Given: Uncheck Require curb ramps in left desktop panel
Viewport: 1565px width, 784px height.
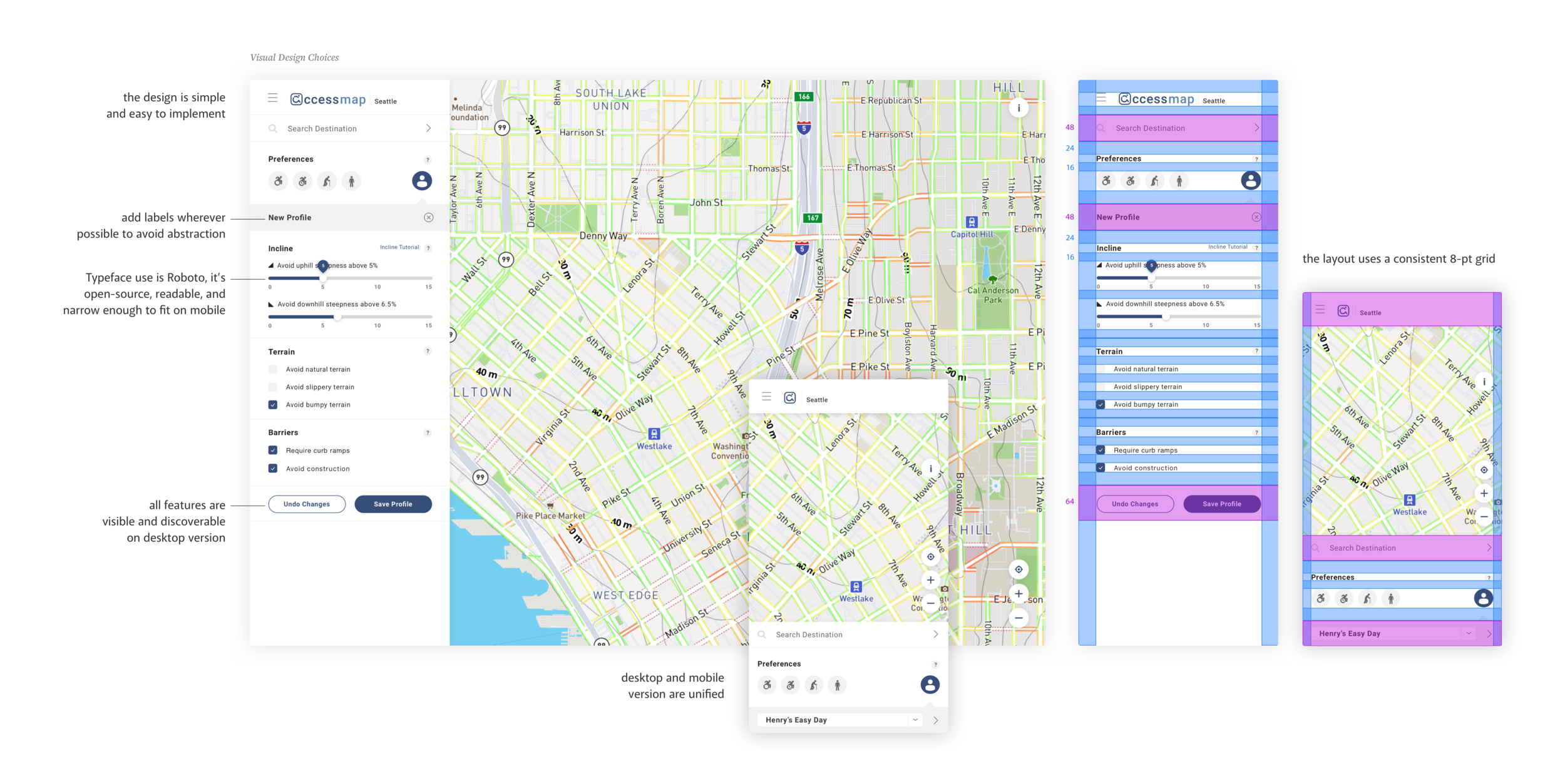Looking at the screenshot, I should pyautogui.click(x=273, y=451).
